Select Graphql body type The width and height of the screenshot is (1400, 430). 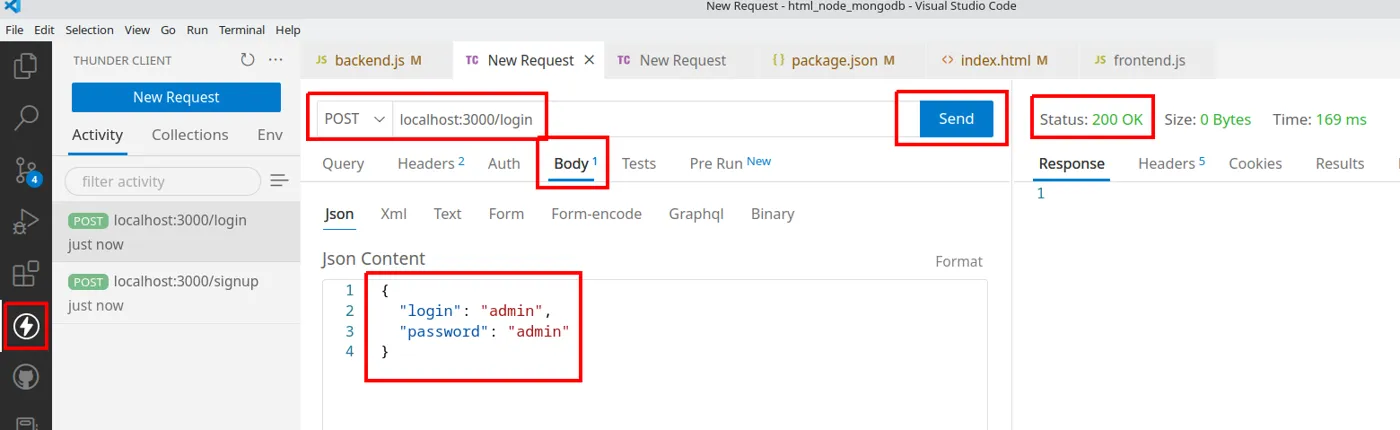click(696, 214)
